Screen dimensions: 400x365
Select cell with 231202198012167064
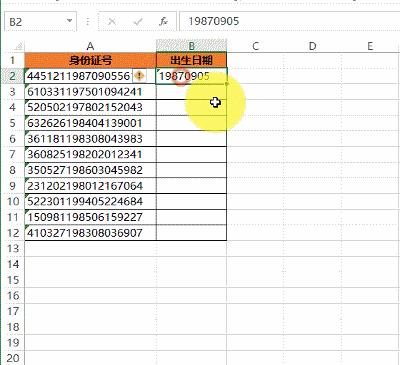tap(90, 186)
